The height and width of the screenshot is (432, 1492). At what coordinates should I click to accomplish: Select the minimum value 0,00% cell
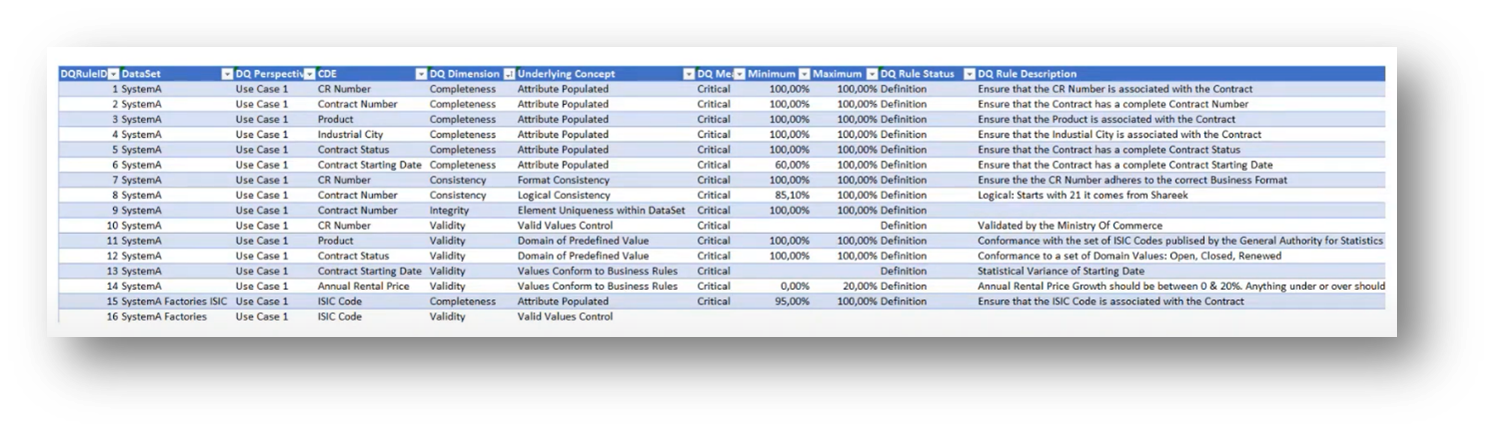pyautogui.click(x=794, y=286)
